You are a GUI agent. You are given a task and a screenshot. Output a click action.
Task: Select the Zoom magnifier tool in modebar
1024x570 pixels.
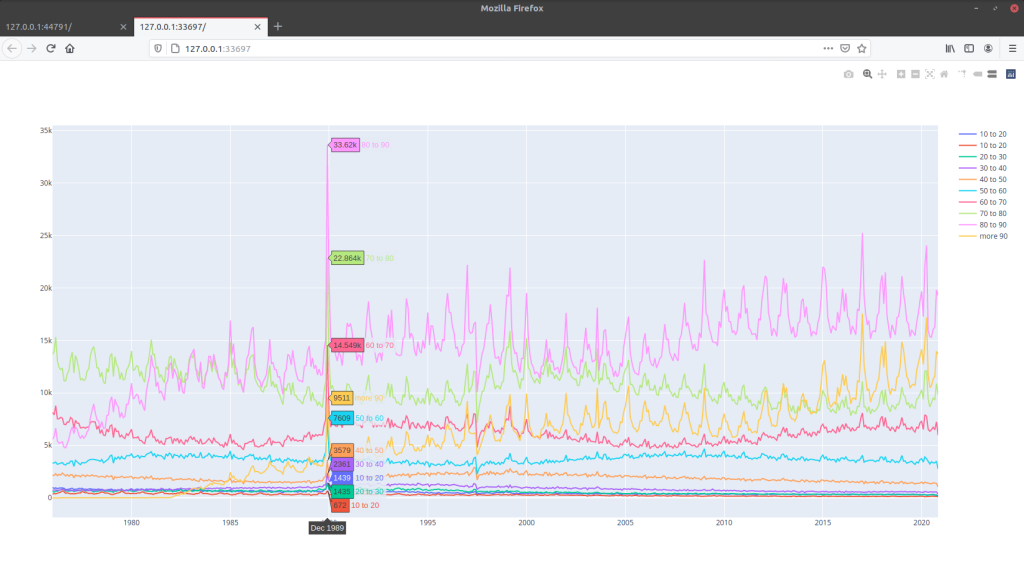[867, 74]
